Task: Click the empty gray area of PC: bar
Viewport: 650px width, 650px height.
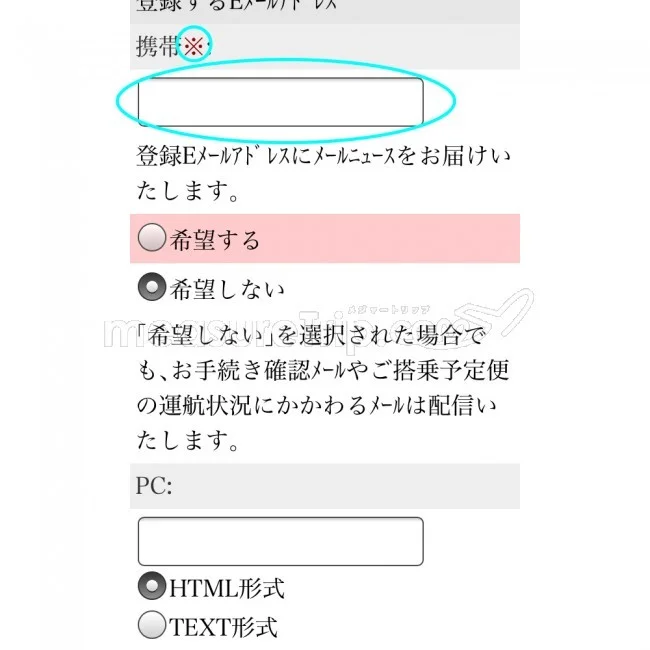Action: pyautogui.click(x=350, y=486)
